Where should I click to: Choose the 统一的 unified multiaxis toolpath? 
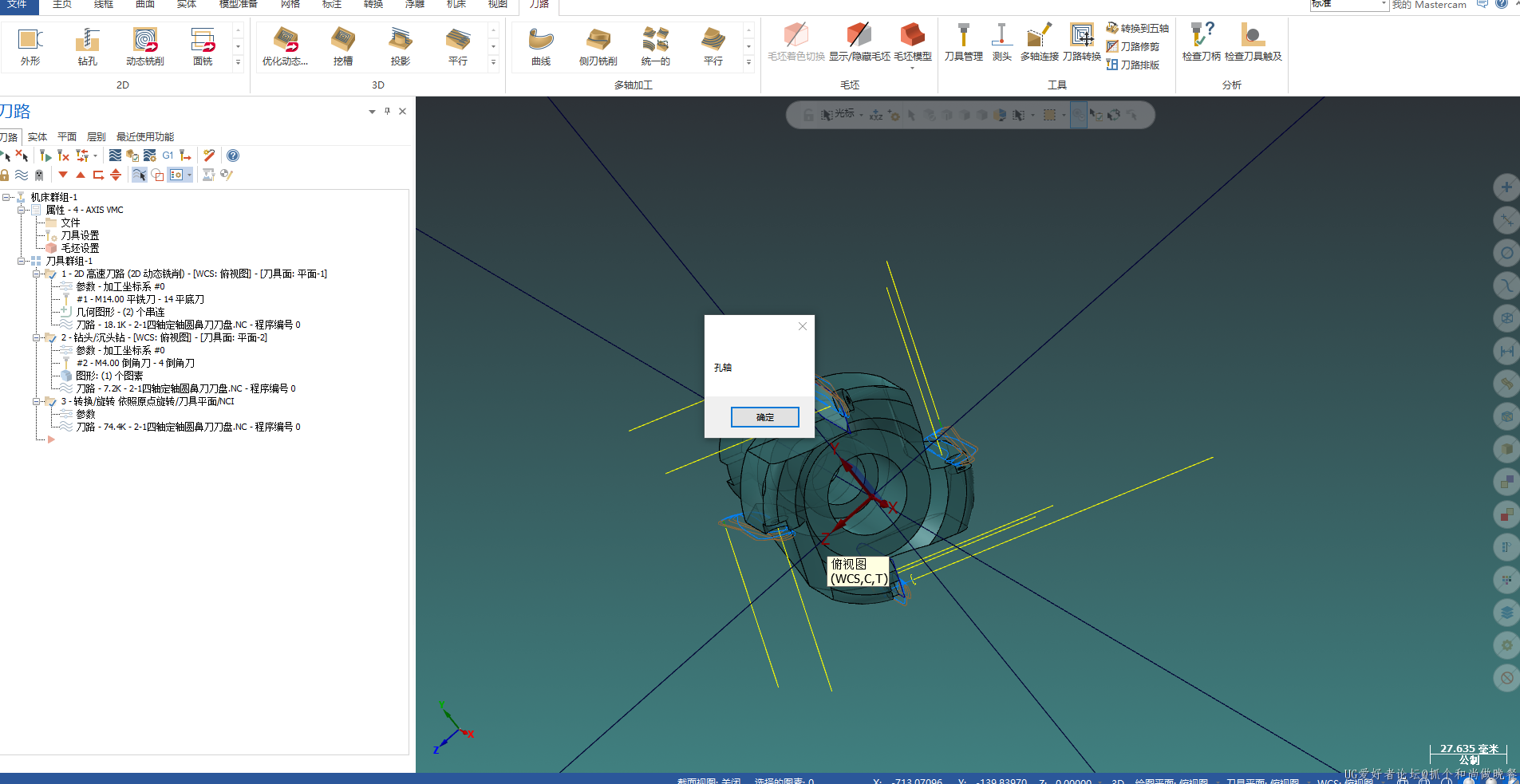point(656,47)
